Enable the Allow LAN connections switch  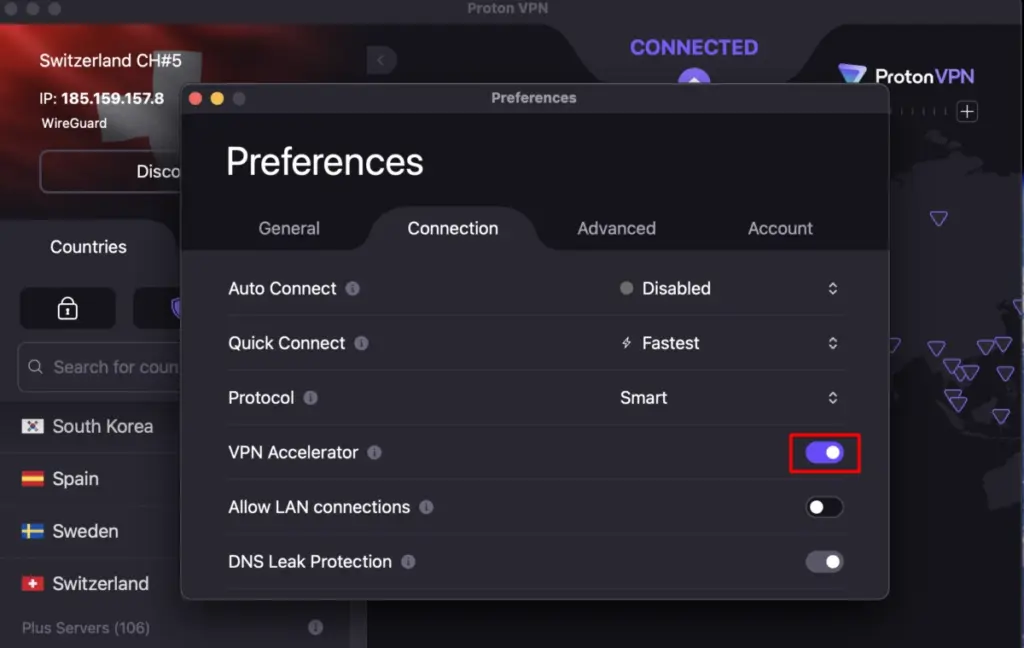(825, 507)
